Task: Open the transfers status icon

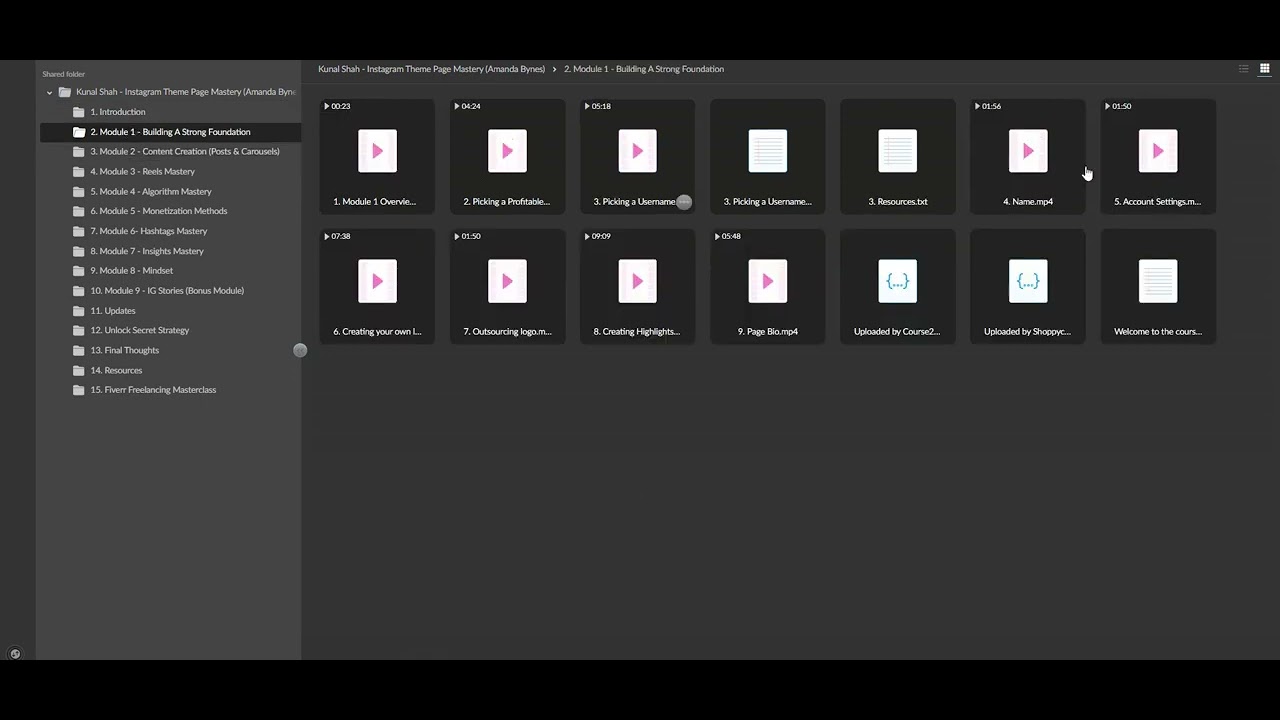Action: tap(15, 654)
